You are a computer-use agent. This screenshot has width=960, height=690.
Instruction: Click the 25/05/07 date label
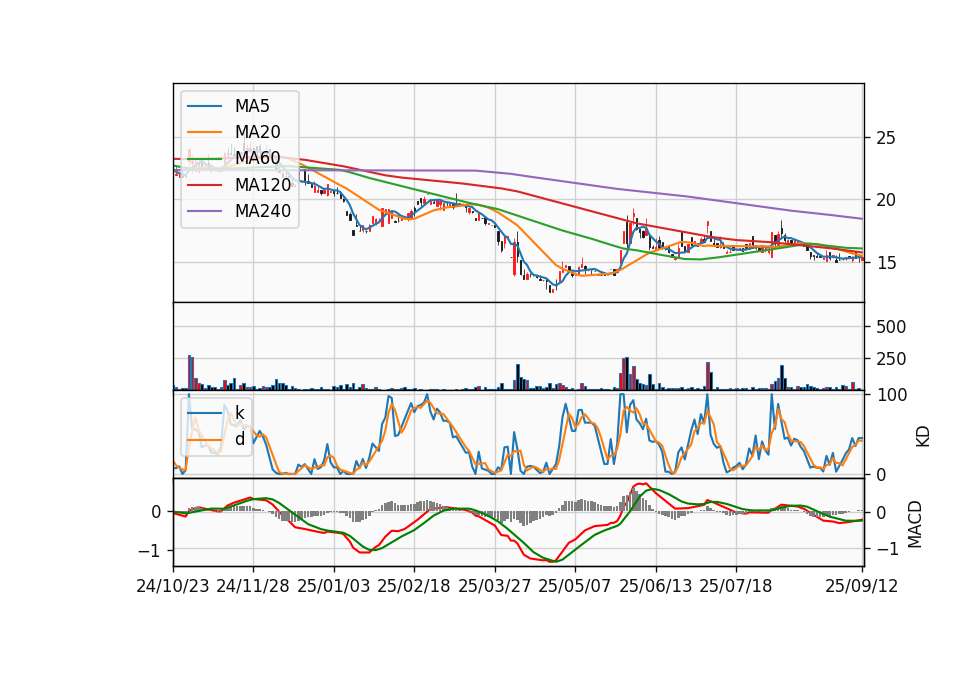[x=575, y=586]
